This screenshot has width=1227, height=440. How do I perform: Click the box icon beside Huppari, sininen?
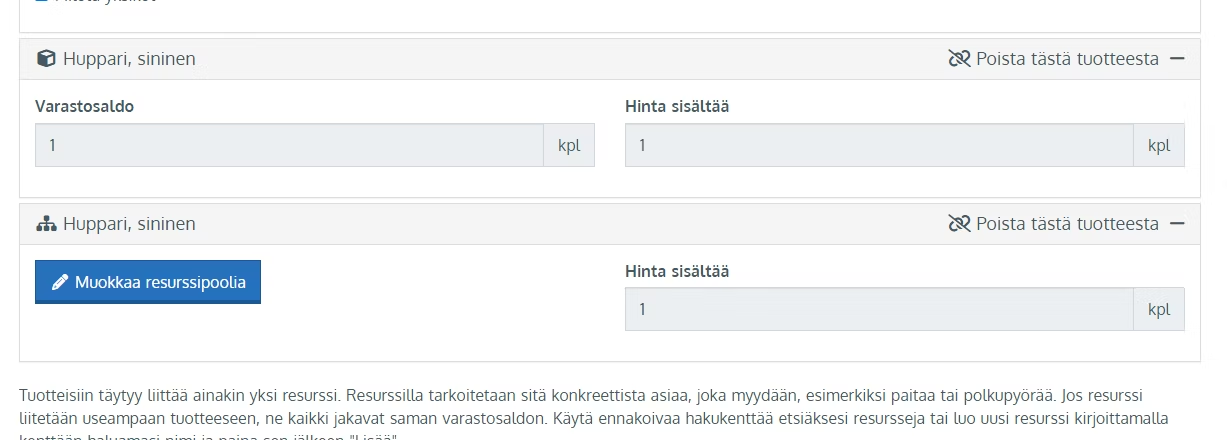[x=46, y=59]
